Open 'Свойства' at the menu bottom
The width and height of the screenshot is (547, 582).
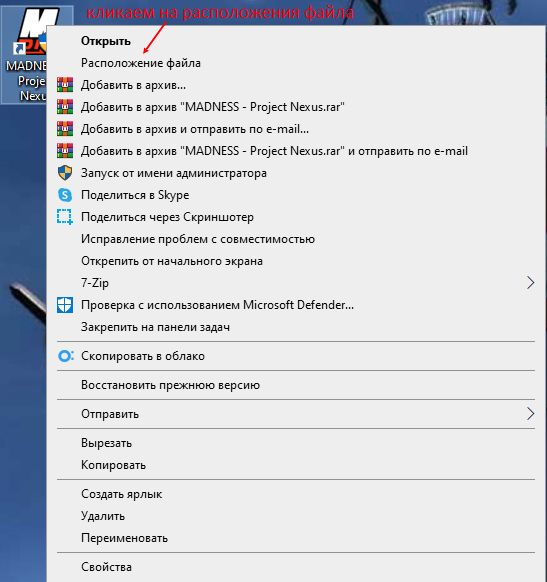click(296, 567)
